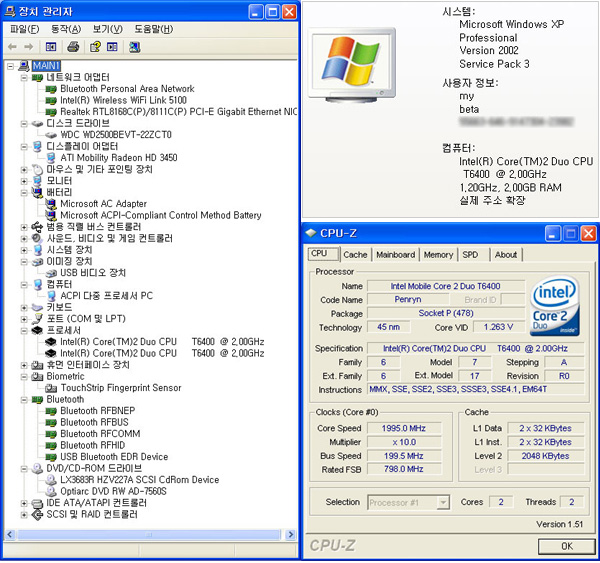Select Bluetooth RFBNEP device

click(98, 411)
